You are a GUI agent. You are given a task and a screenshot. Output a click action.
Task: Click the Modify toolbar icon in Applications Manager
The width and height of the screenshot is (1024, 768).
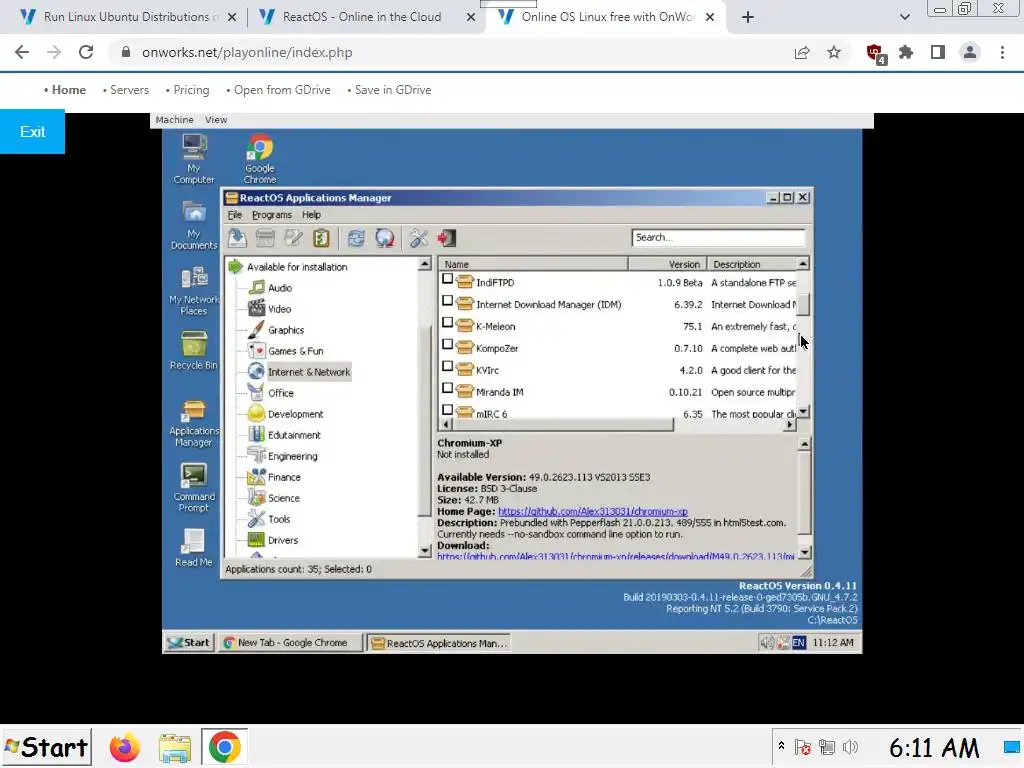[x=293, y=238]
